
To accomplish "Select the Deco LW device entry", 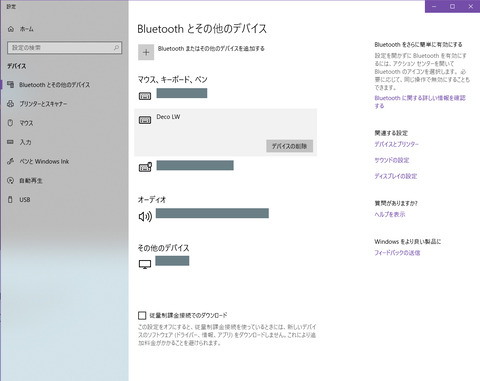I will click(x=225, y=132).
